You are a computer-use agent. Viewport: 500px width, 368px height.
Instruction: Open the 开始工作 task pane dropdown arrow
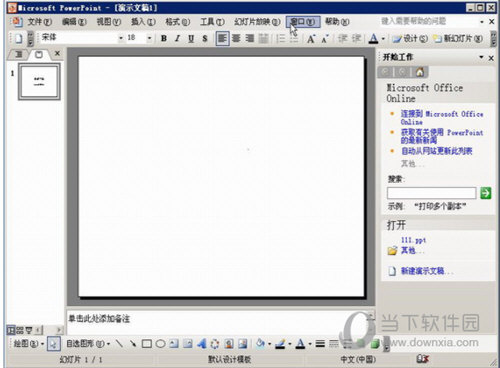(481, 57)
